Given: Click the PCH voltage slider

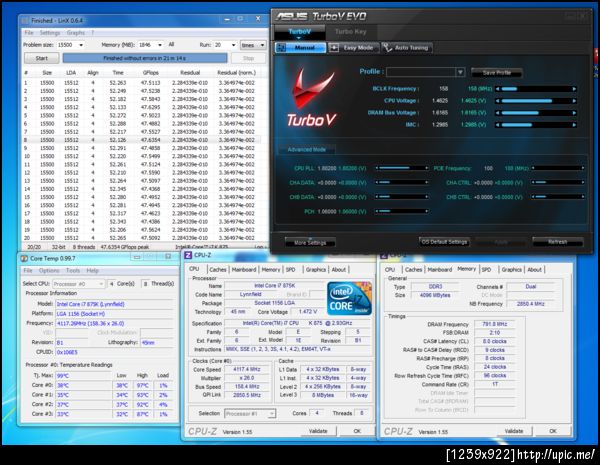Looking at the screenshot, I should point(401,211).
